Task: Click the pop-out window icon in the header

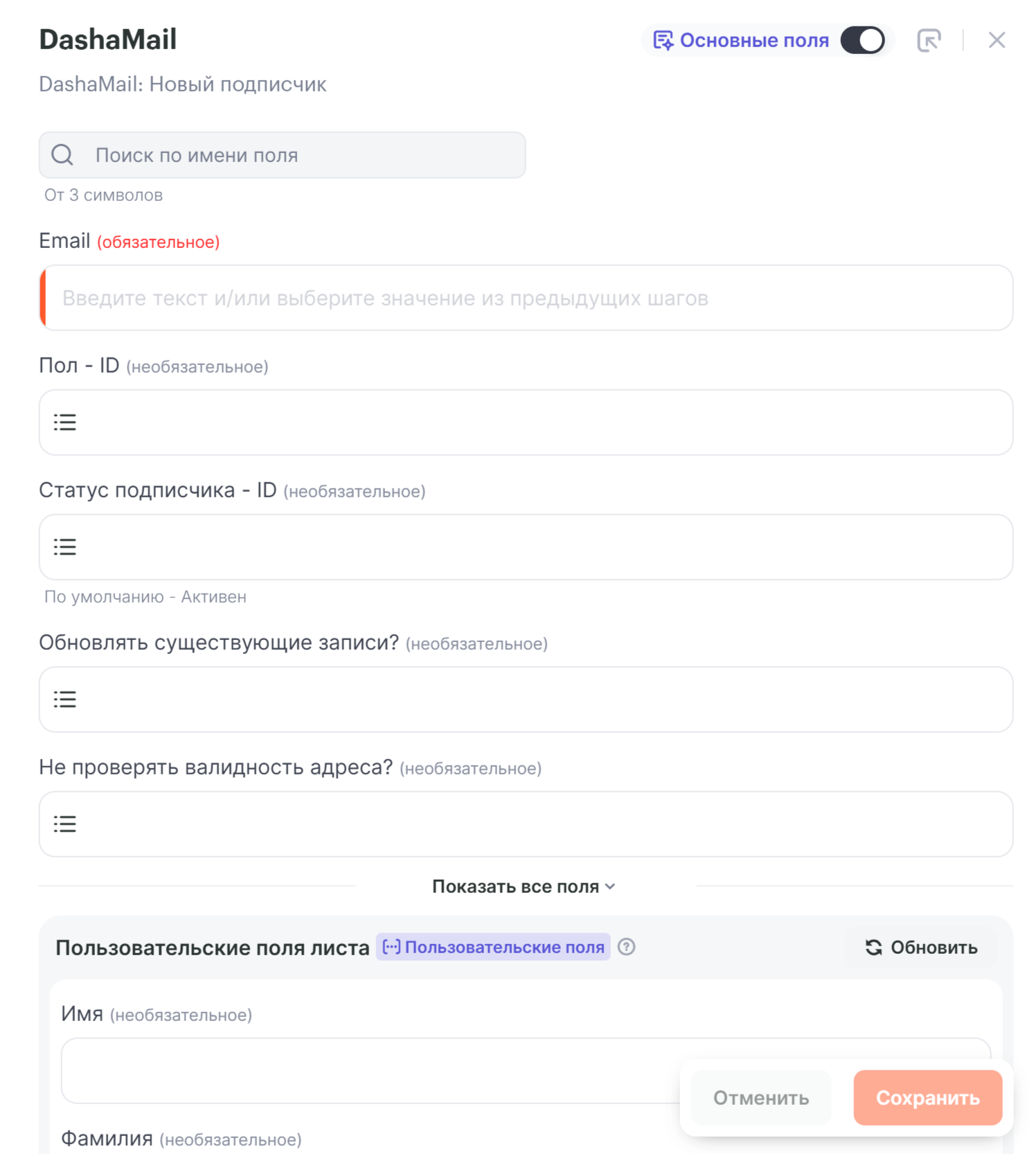Action: click(x=929, y=40)
